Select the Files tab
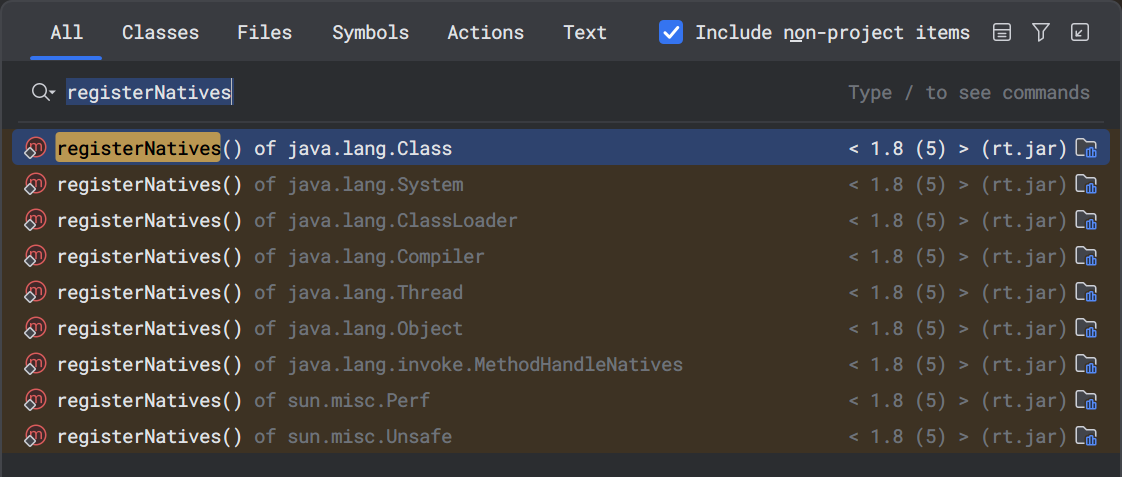Image resolution: width=1122 pixels, height=477 pixels. (265, 33)
